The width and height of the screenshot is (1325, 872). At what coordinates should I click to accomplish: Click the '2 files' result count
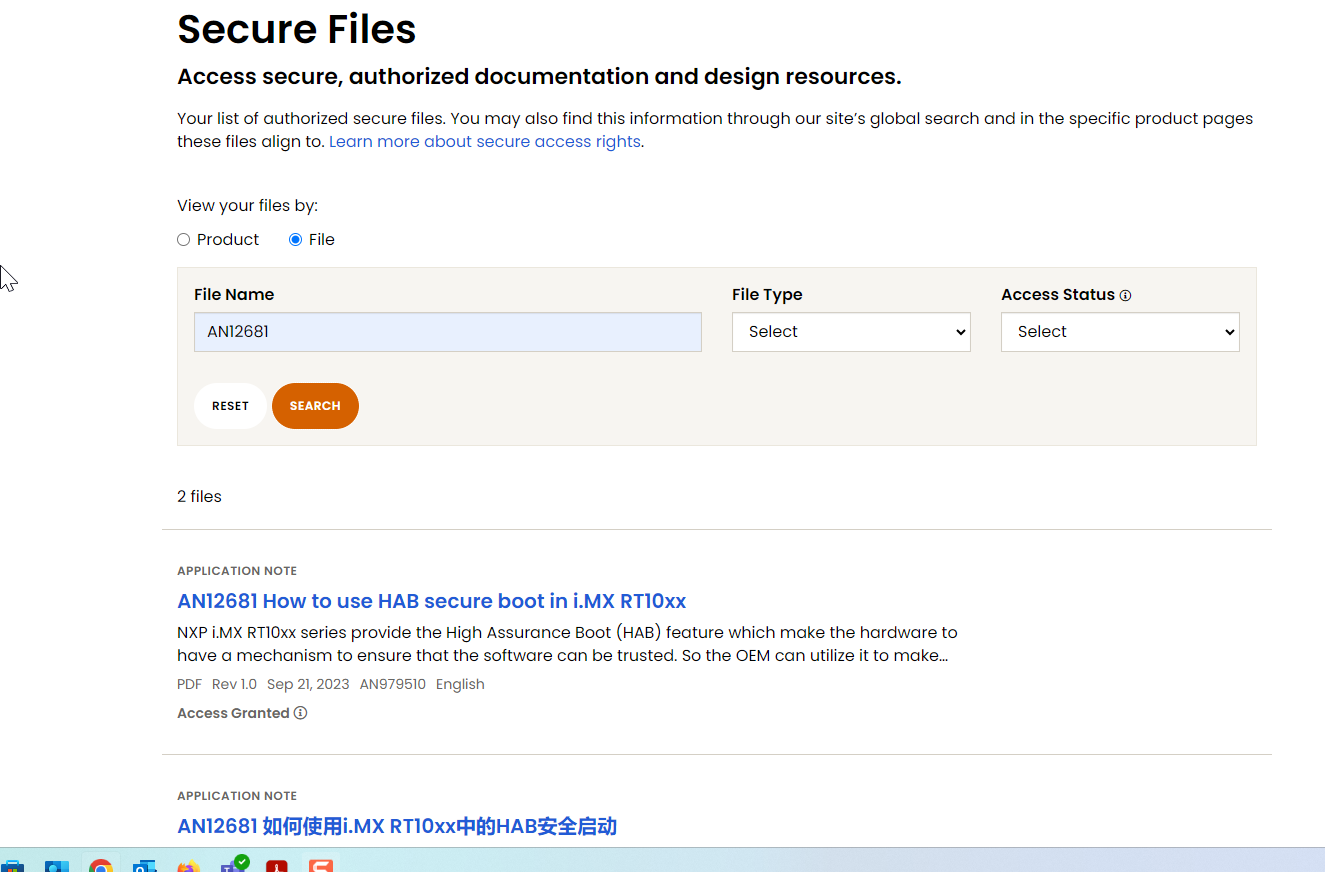[x=199, y=496]
